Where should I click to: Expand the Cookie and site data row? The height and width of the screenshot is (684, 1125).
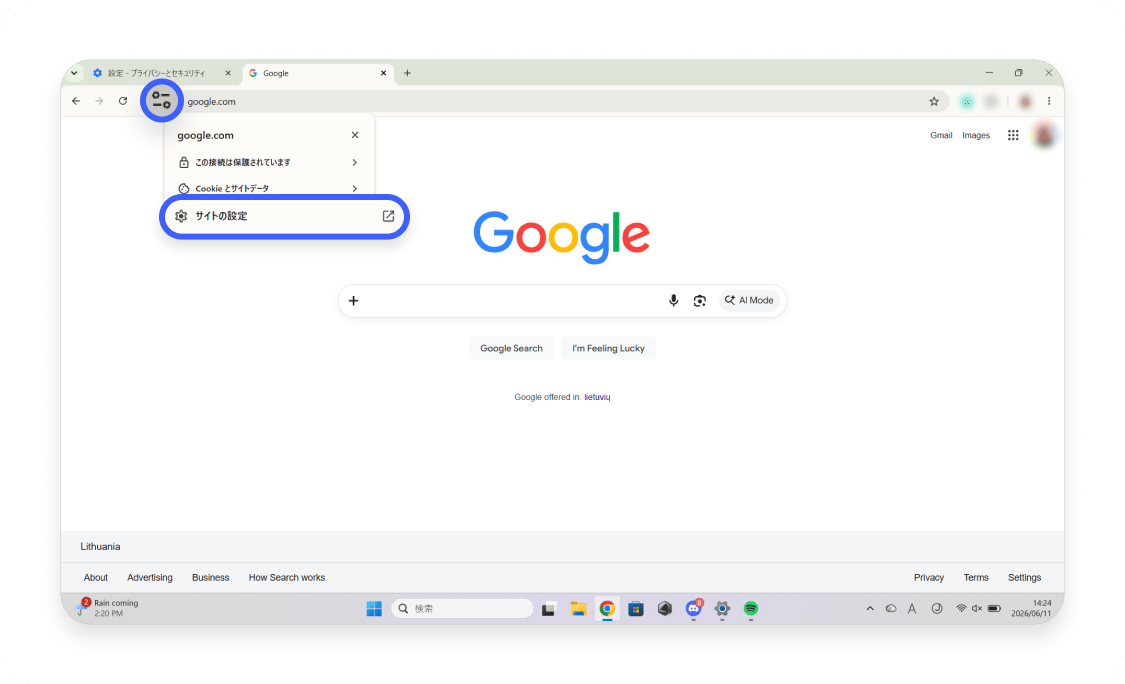(x=269, y=188)
